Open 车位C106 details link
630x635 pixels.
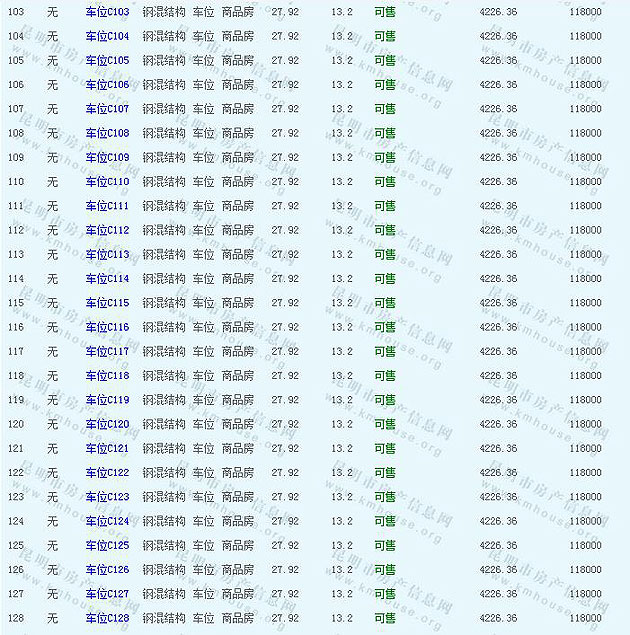tap(107, 85)
